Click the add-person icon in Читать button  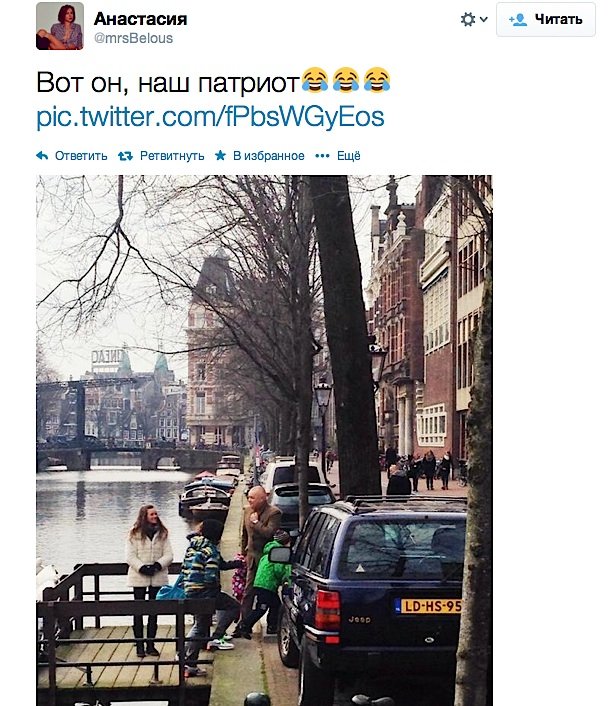pos(517,20)
